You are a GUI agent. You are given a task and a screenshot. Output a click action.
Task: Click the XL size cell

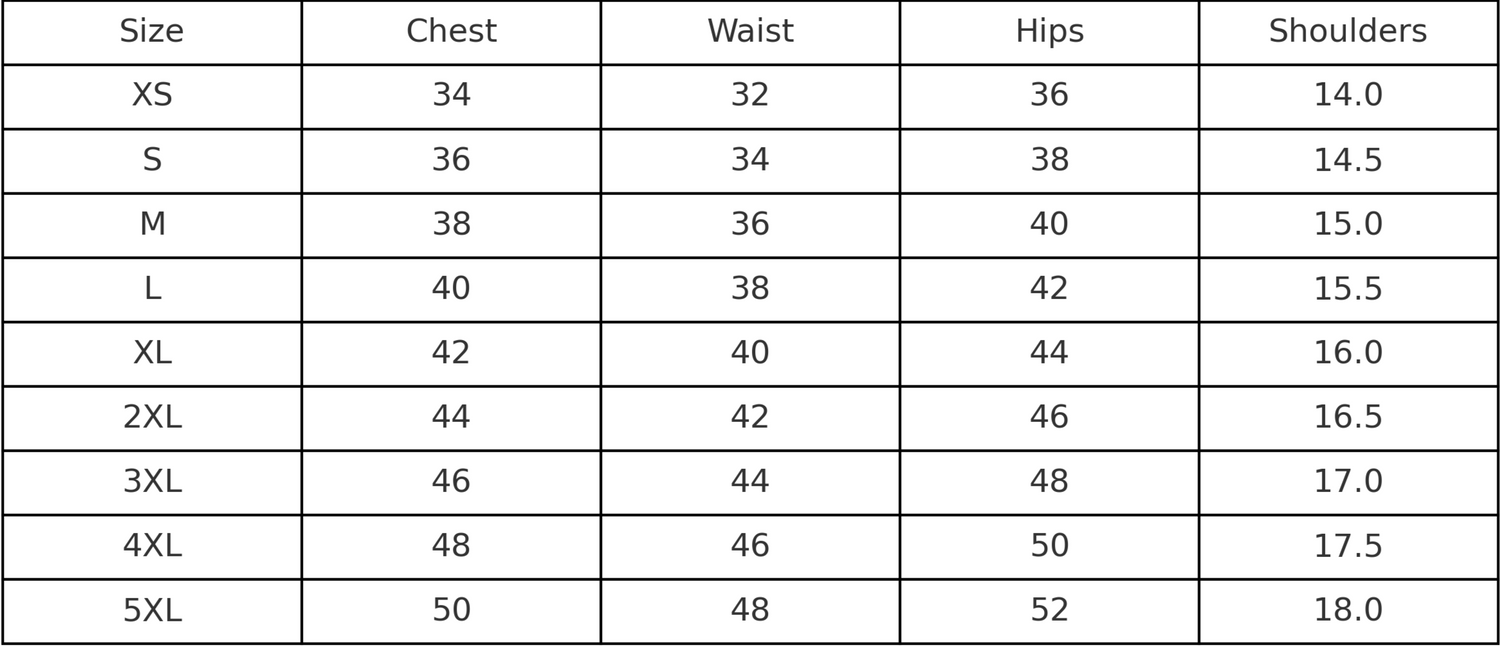(x=151, y=353)
